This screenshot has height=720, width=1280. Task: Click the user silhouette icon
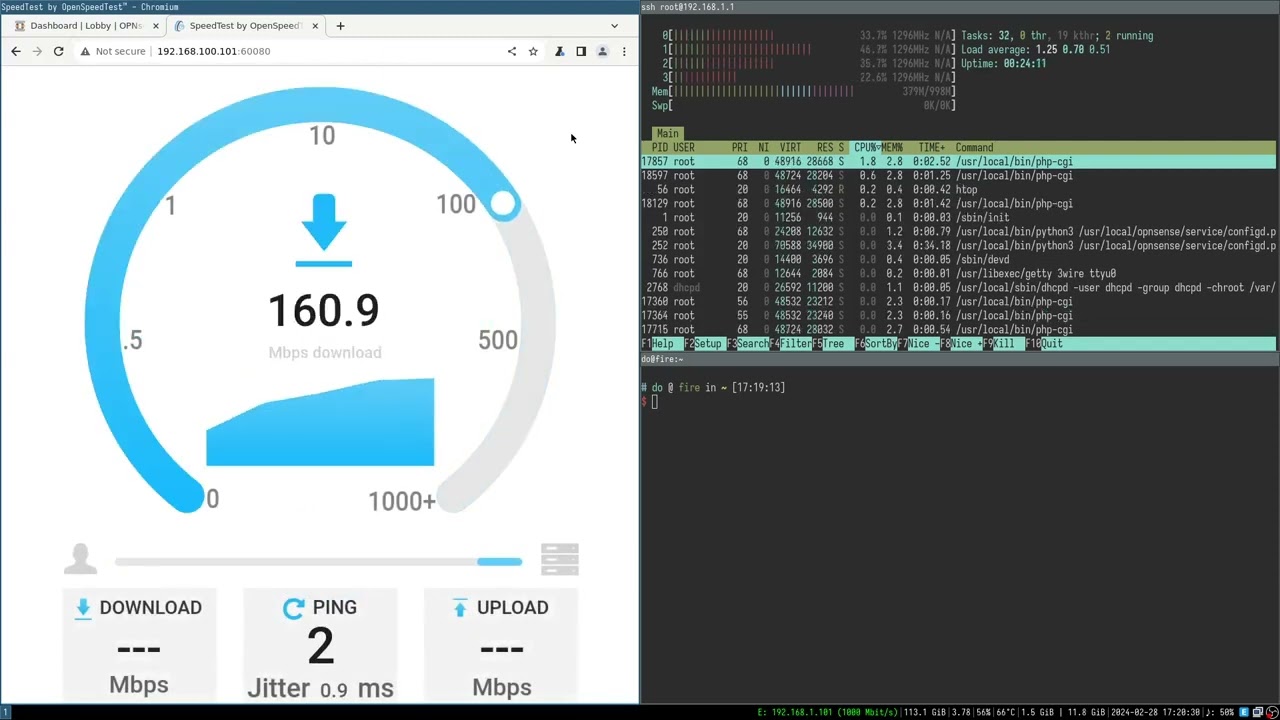click(x=80, y=559)
